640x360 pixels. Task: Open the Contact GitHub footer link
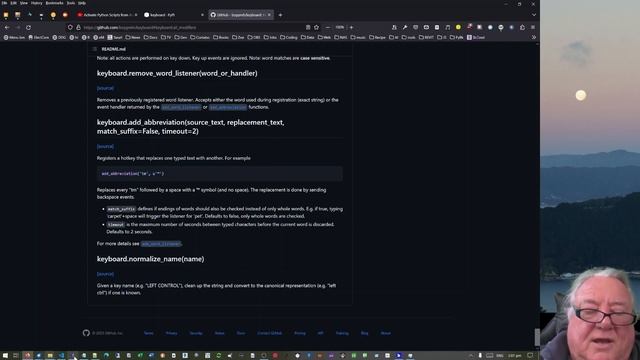[269, 333]
